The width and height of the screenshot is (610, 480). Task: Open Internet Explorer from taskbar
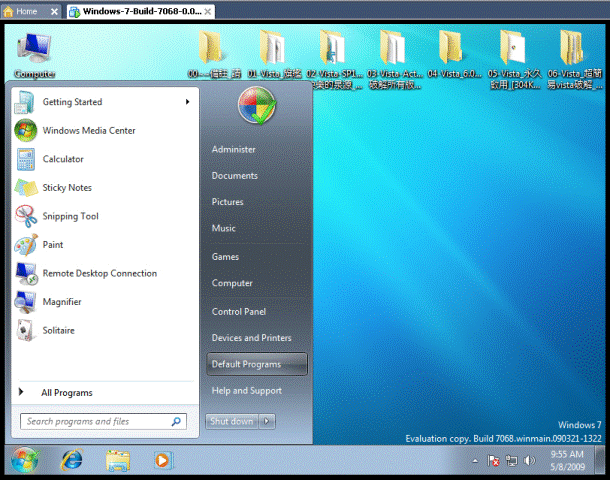click(x=72, y=460)
